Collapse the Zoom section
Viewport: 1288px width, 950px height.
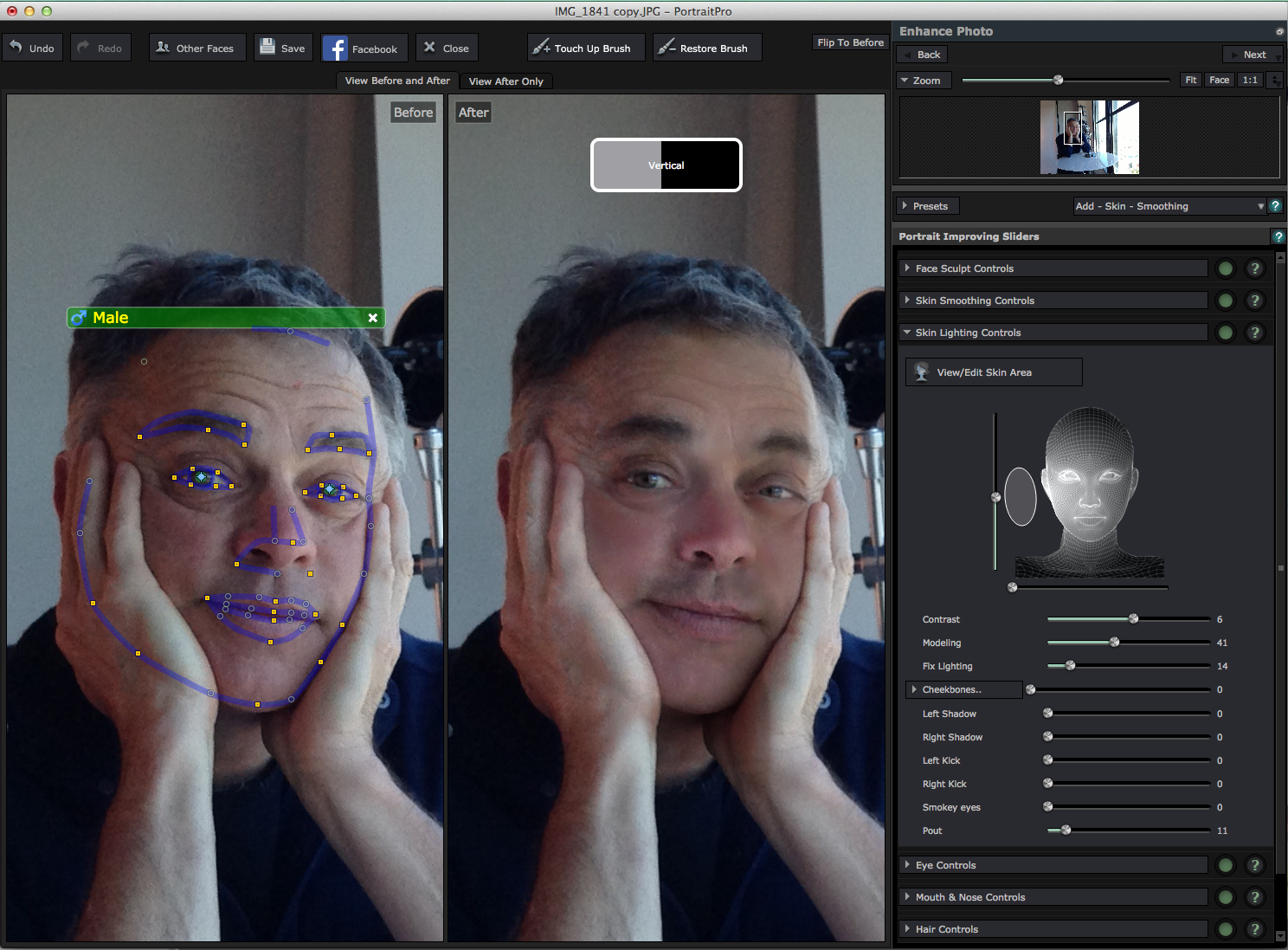(x=924, y=81)
